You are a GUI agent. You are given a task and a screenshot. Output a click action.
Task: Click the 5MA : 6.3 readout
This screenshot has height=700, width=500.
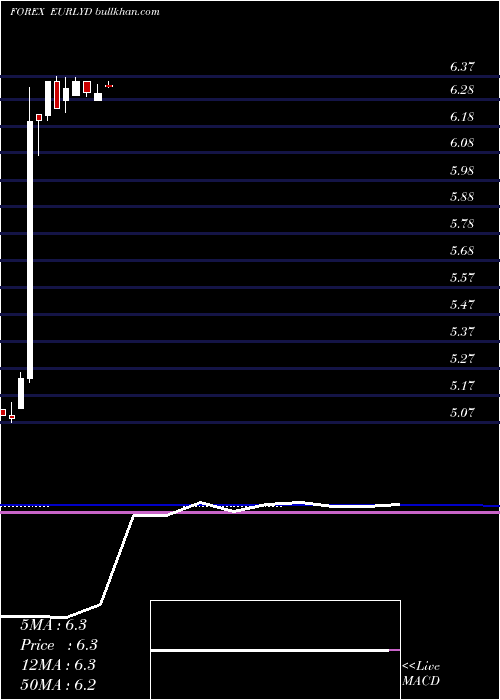53,625
